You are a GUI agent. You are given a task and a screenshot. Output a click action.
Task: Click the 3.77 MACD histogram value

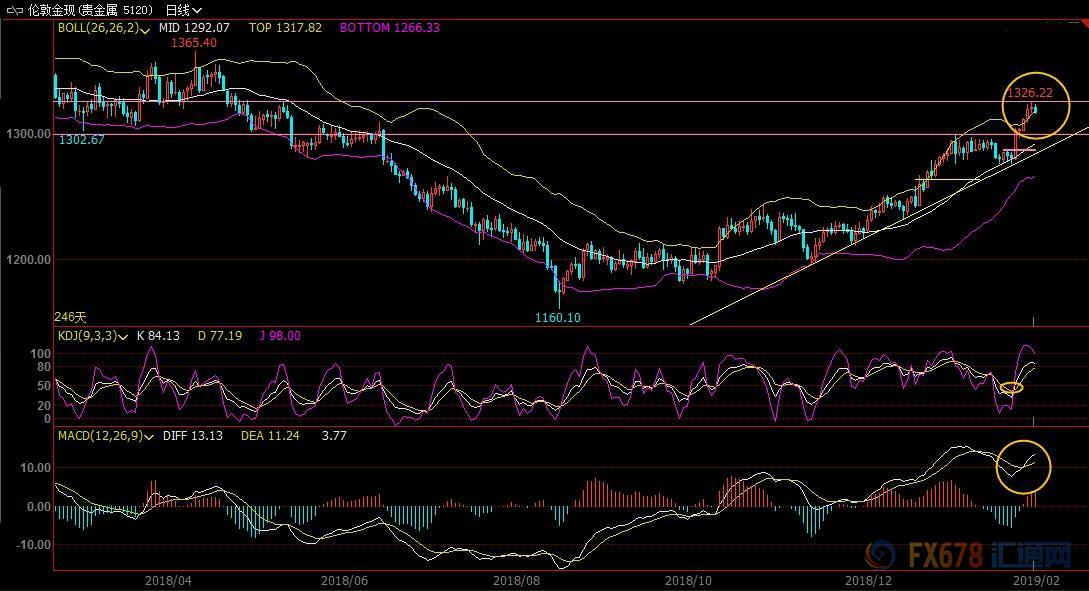click(x=334, y=435)
